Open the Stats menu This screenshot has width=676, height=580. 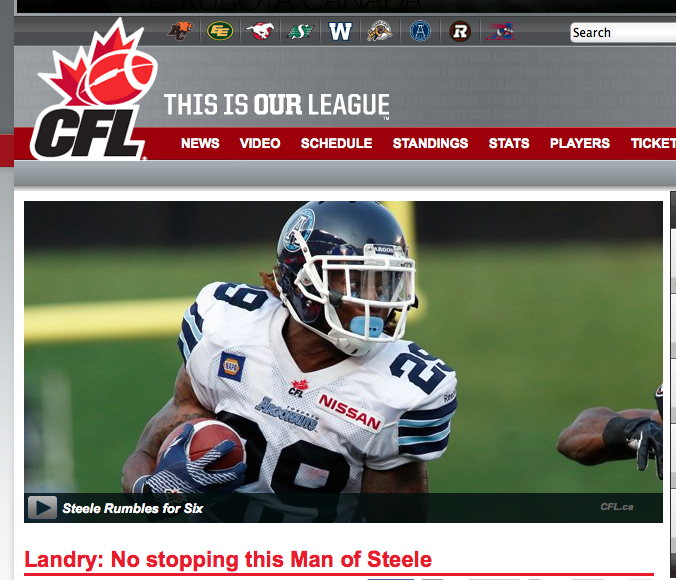[x=509, y=143]
